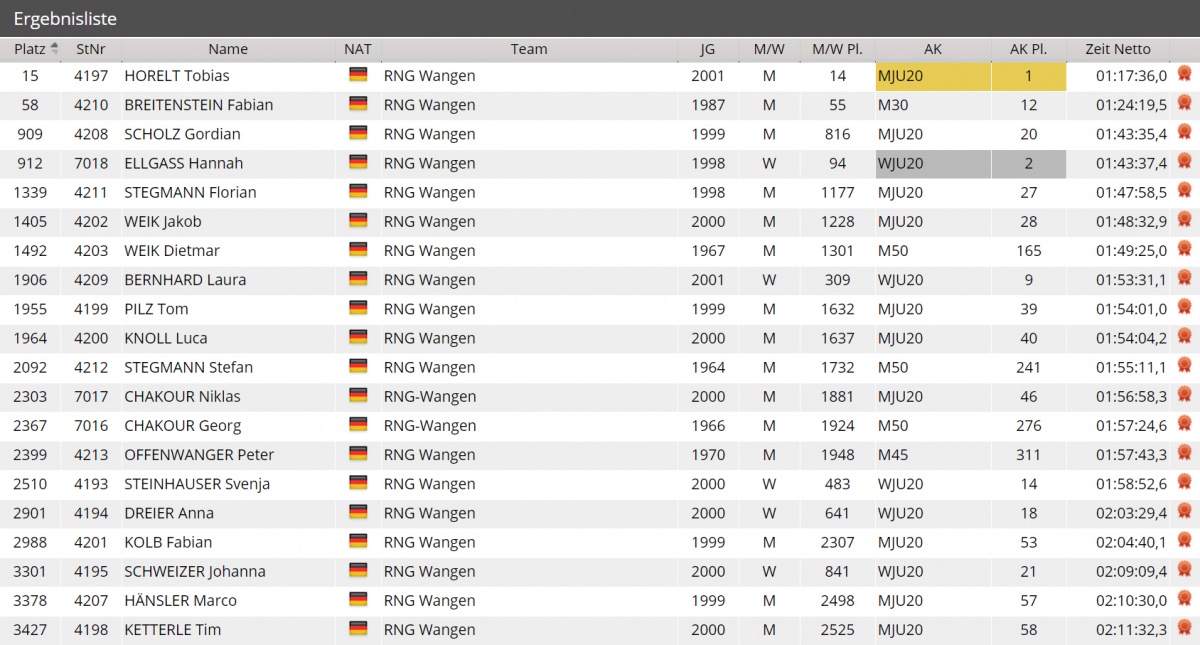This screenshot has width=1200, height=645.
Task: Open certificate icon for WEIK Jakob
Action: [1185, 220]
